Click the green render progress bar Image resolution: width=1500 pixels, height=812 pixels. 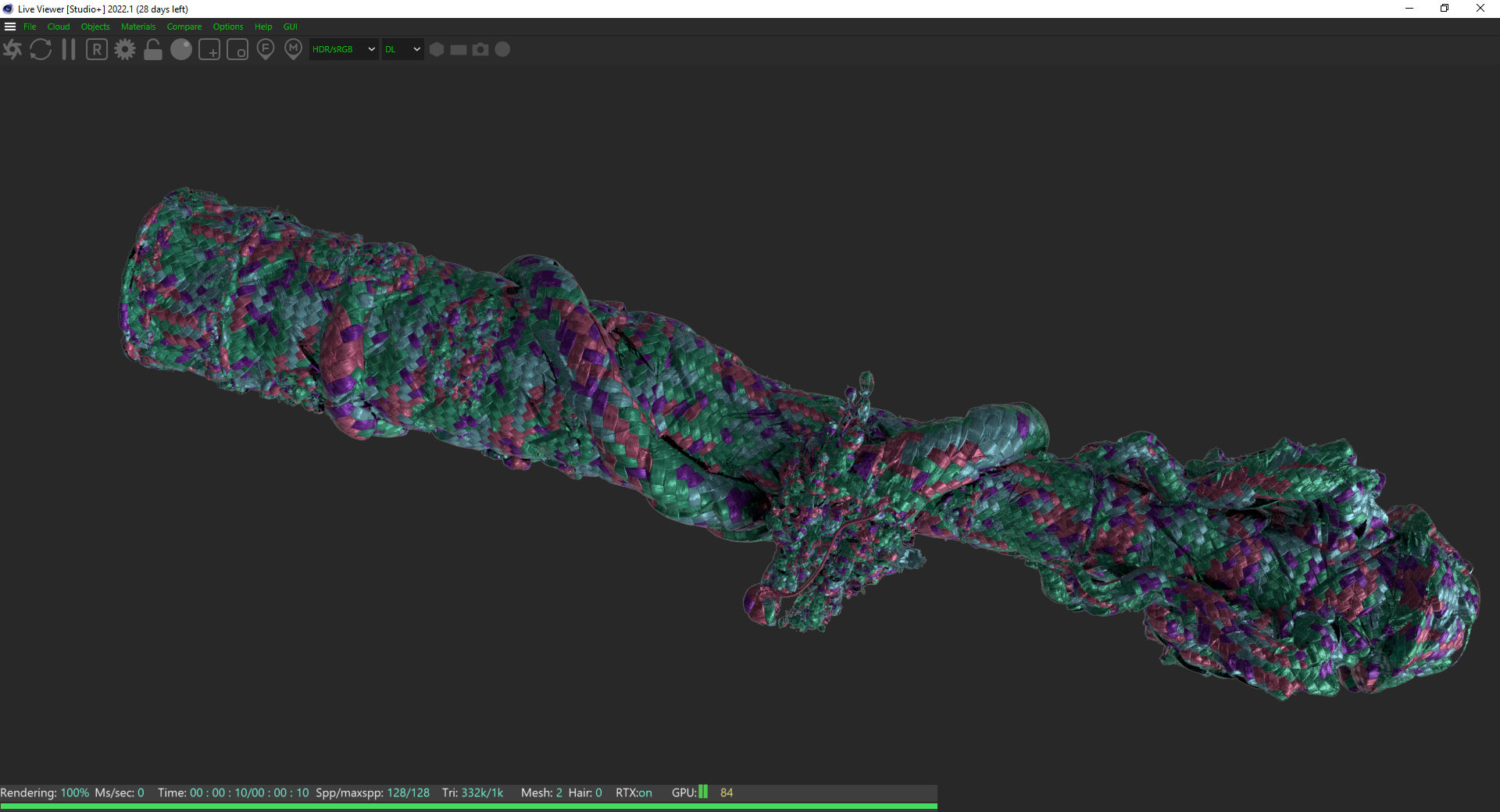[x=469, y=806]
